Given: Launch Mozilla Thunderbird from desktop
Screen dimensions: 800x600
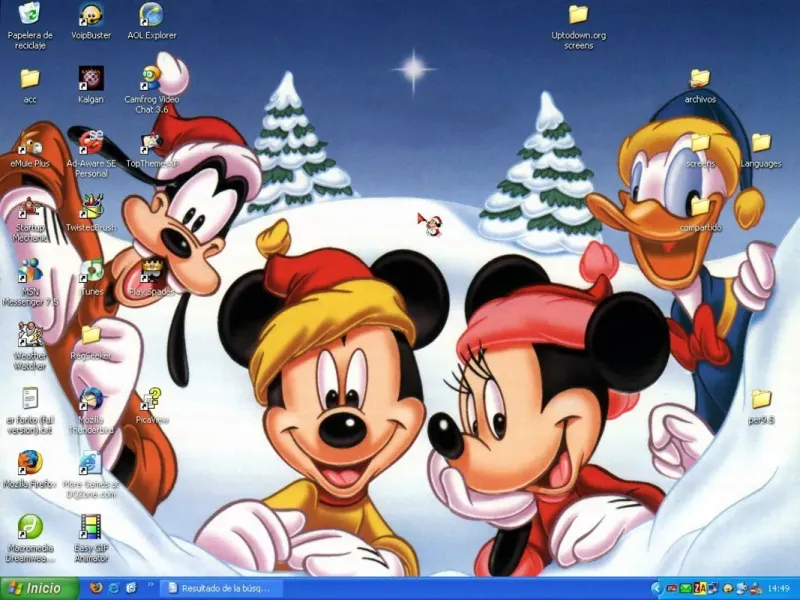Looking at the screenshot, I should coord(91,411).
